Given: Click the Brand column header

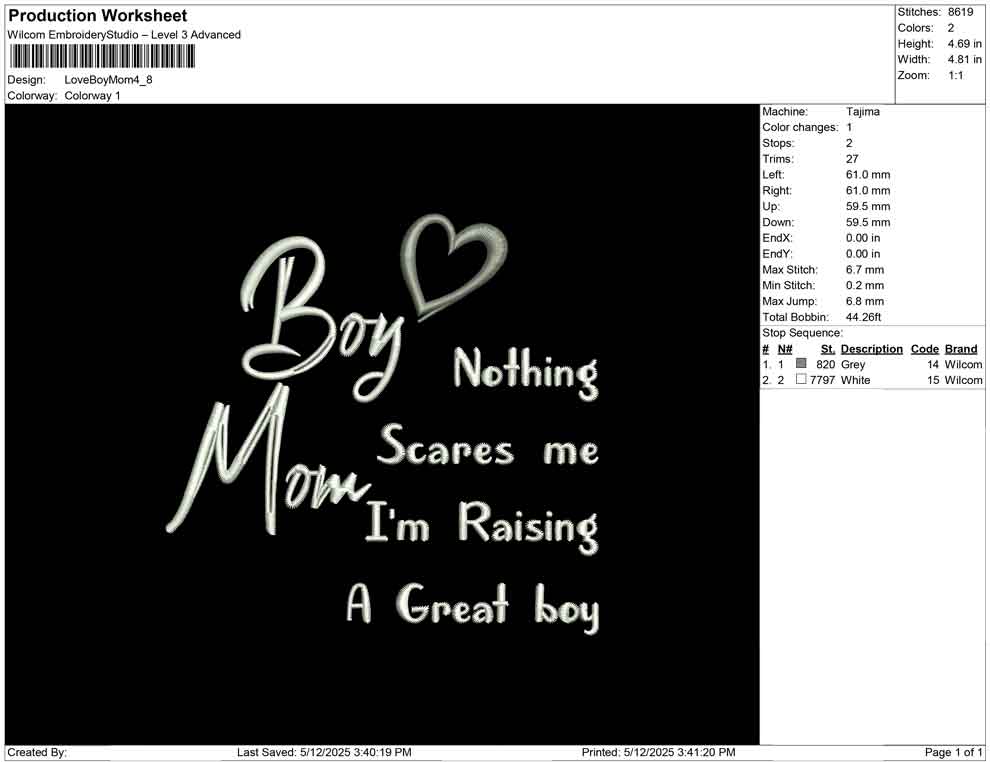Looking at the screenshot, I should click(960, 348).
